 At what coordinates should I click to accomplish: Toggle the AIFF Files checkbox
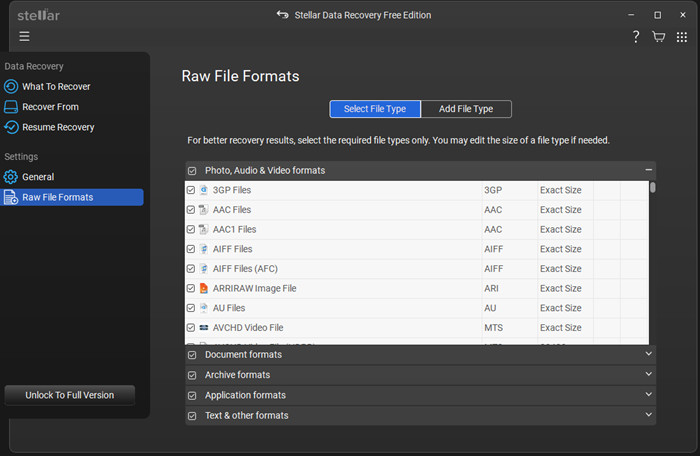click(191, 249)
